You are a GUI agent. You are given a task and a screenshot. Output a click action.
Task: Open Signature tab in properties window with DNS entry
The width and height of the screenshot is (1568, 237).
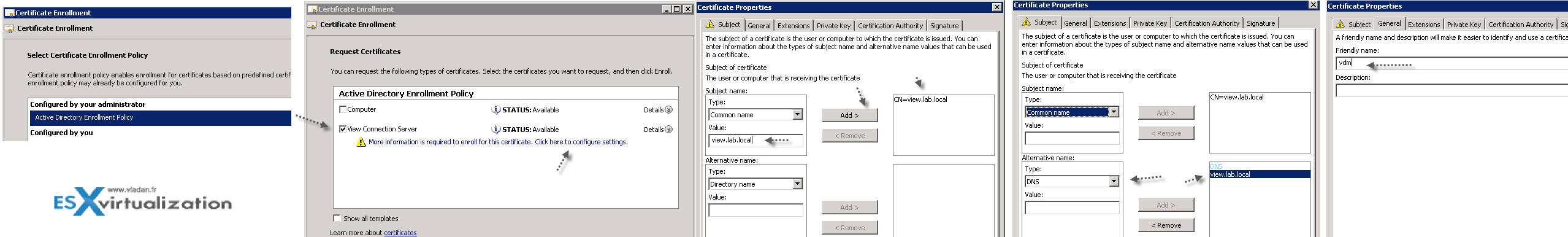coord(1261,23)
